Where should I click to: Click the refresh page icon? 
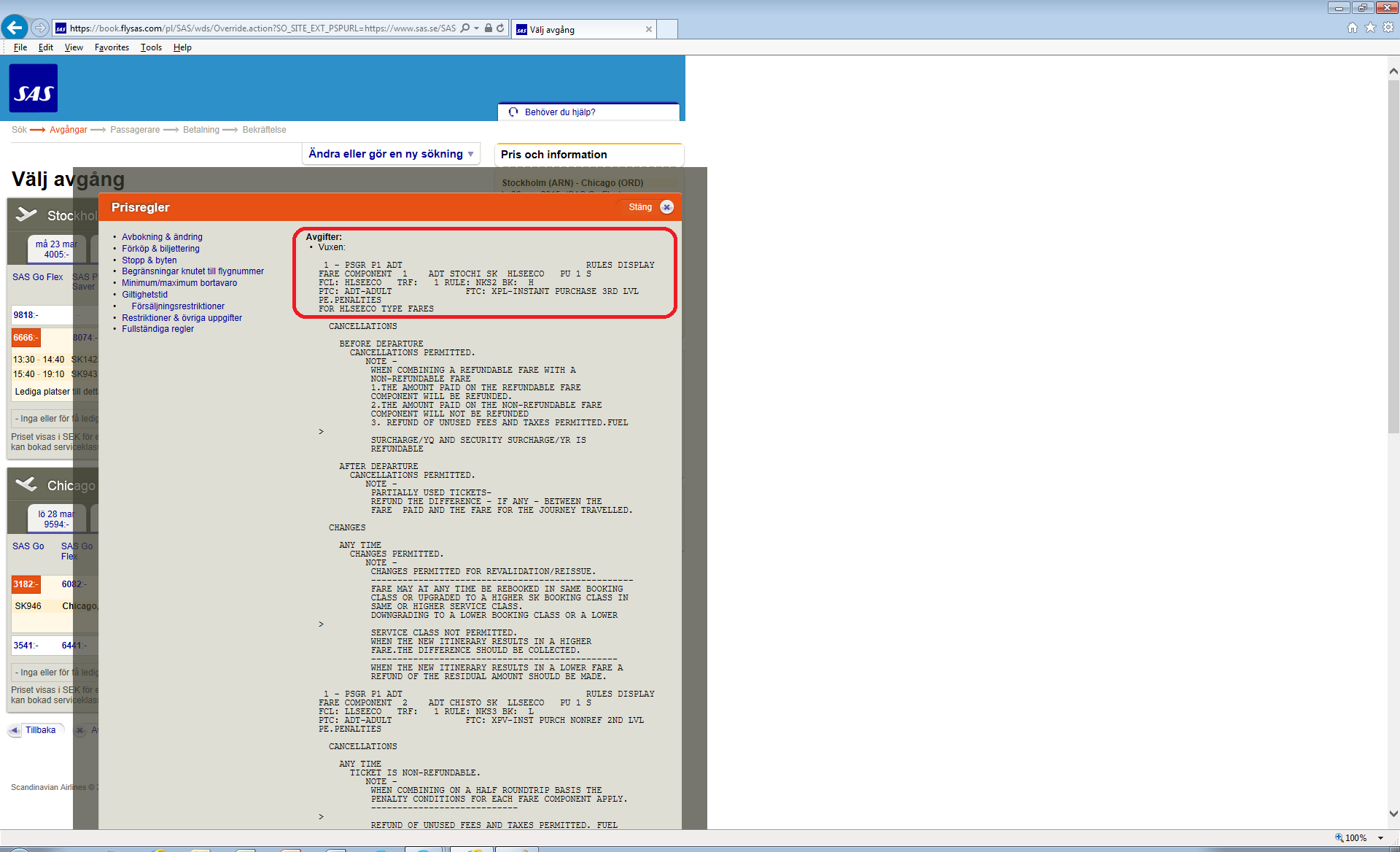coord(500,28)
